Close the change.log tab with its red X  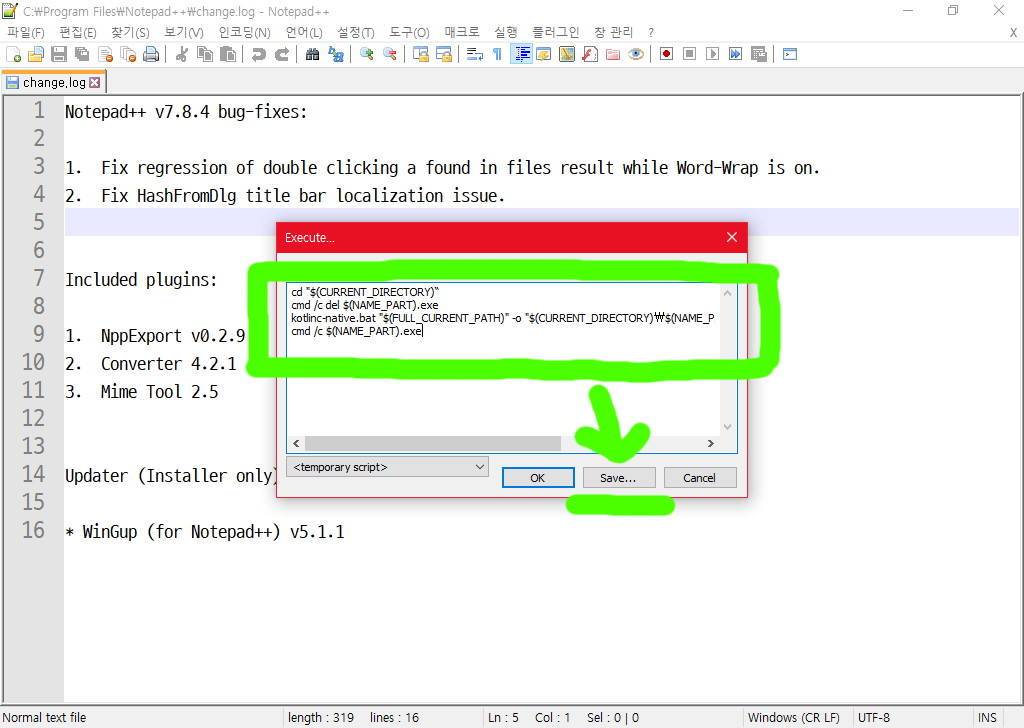[95, 82]
